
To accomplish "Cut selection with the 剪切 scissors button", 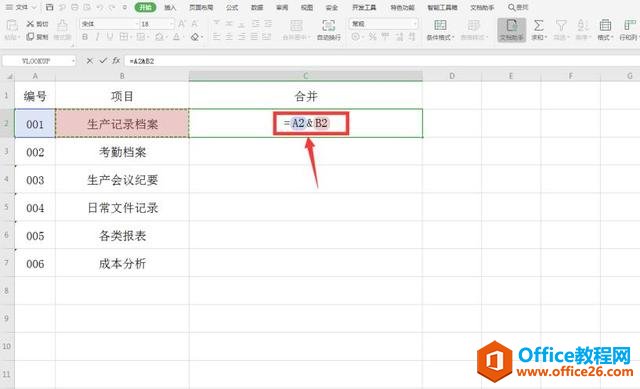I will coord(37,24).
